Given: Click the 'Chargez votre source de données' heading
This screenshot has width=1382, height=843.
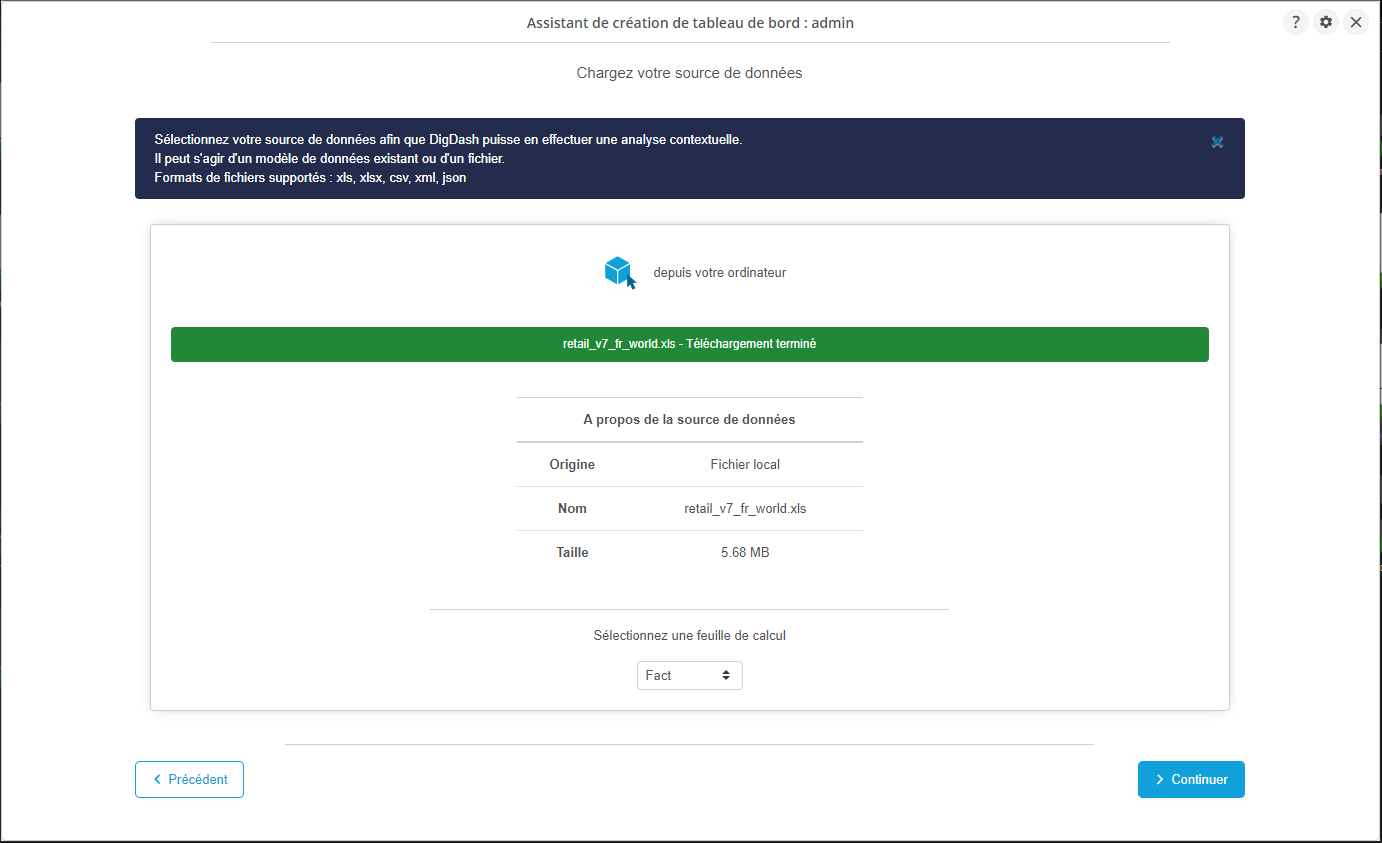Looking at the screenshot, I should tap(689, 73).
